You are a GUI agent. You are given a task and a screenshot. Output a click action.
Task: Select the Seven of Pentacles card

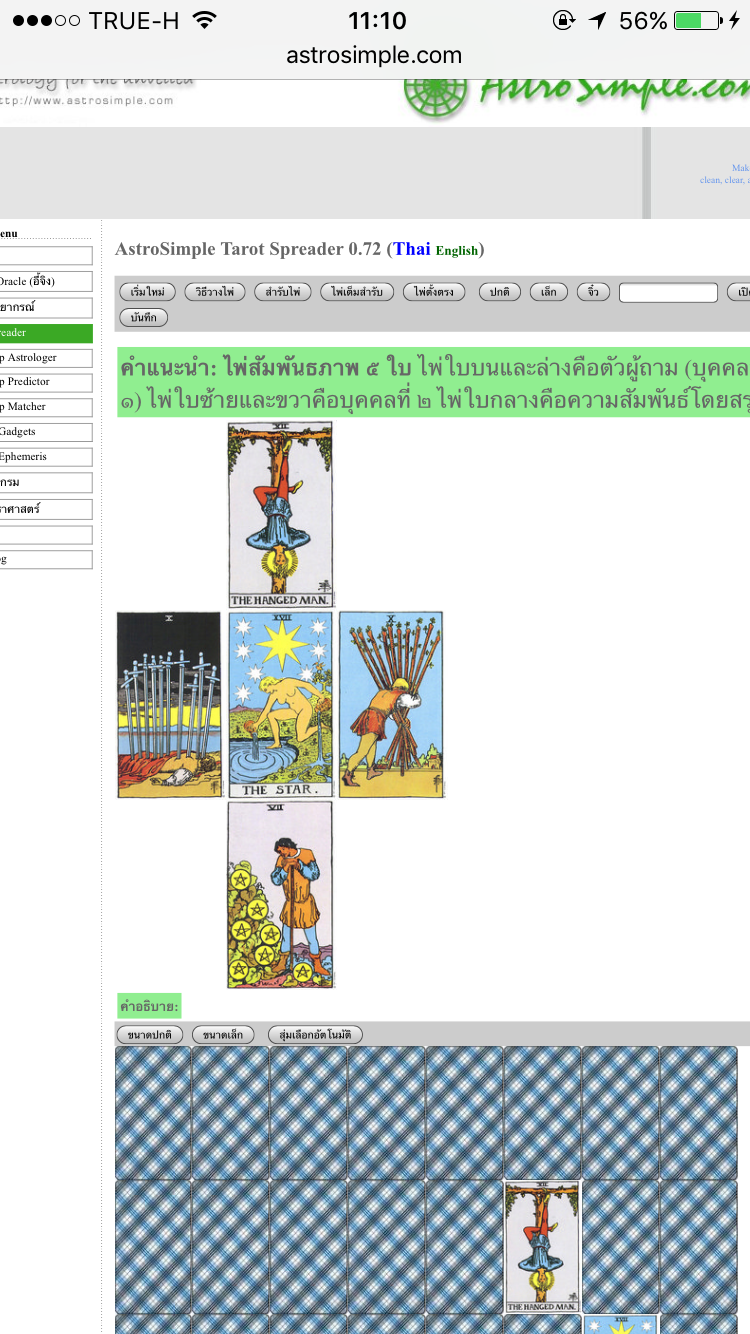coord(280,895)
